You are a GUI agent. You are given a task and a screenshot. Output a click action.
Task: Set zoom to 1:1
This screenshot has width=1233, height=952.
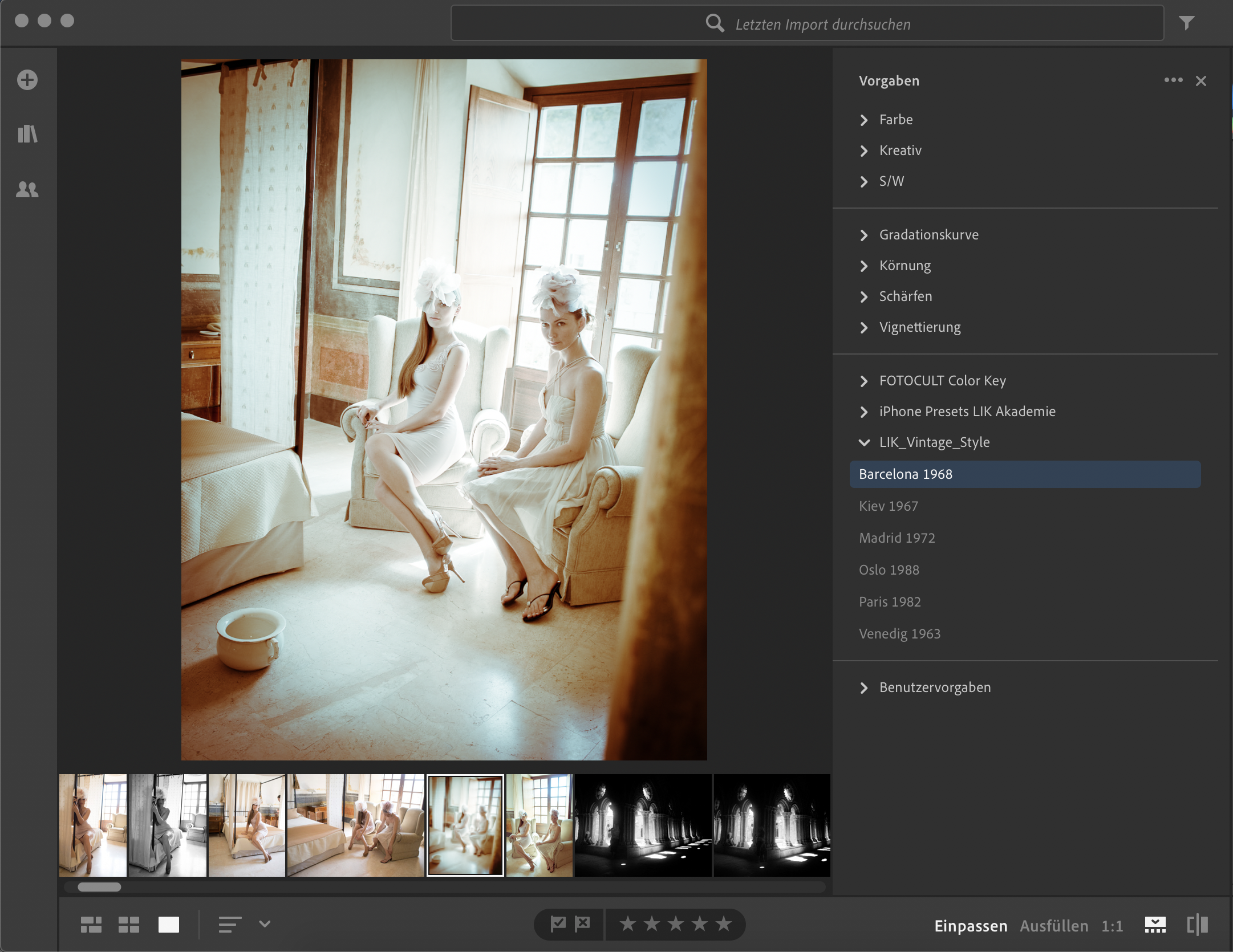point(1112,926)
